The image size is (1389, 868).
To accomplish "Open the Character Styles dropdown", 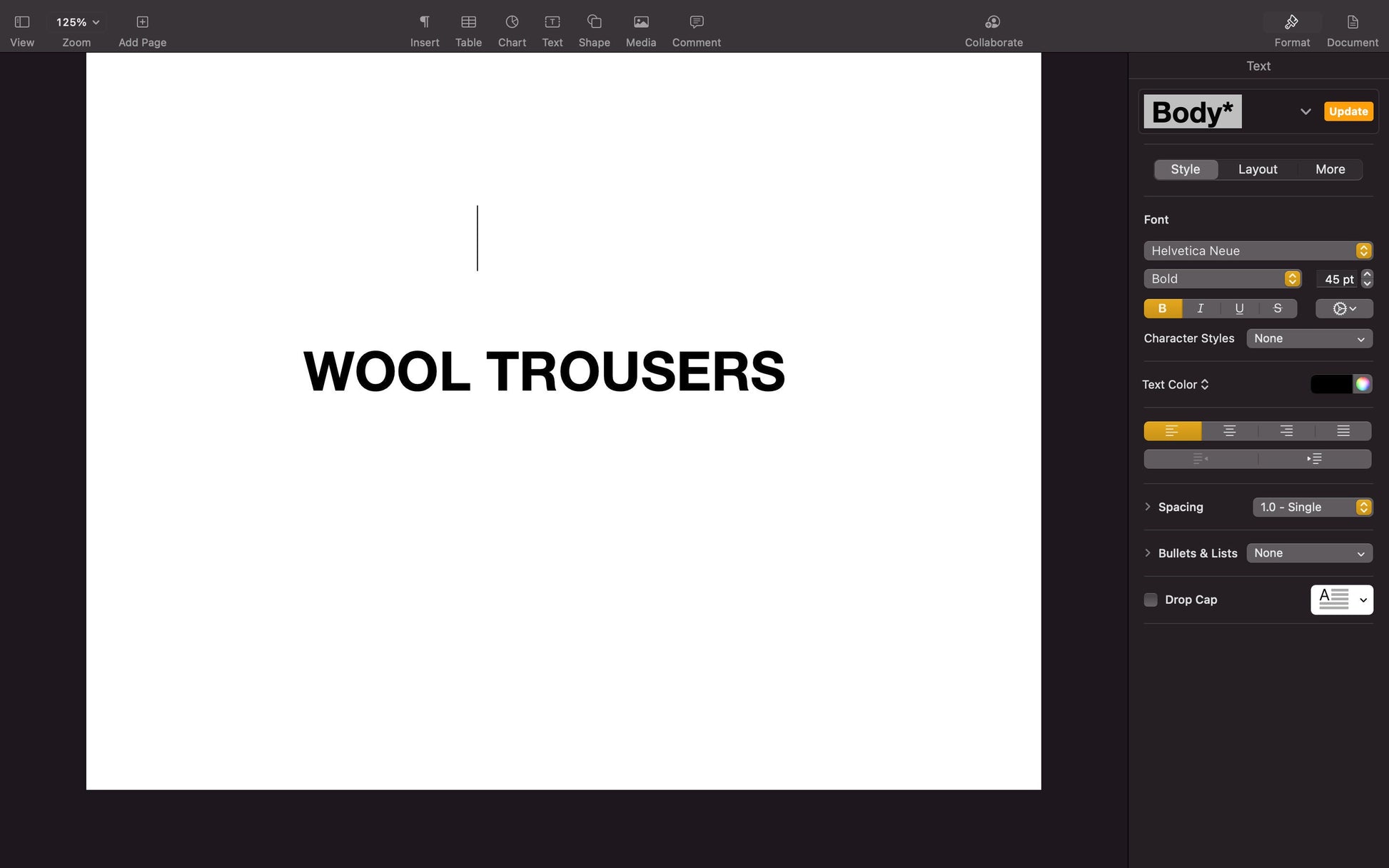I will tap(1309, 338).
